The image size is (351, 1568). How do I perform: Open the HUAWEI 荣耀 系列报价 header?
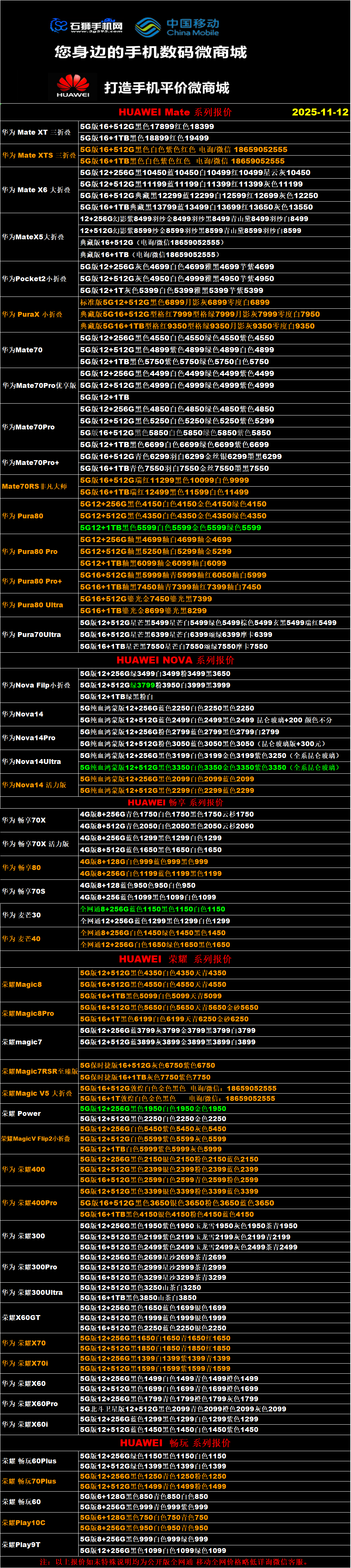[x=175, y=959]
